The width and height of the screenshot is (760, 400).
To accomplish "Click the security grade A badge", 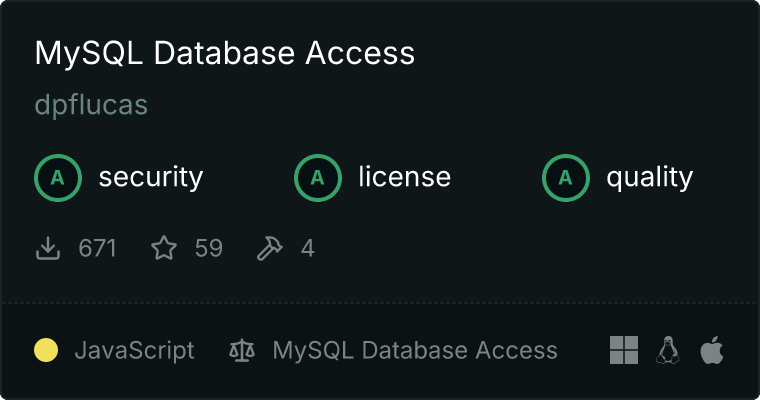I will click(x=58, y=178).
